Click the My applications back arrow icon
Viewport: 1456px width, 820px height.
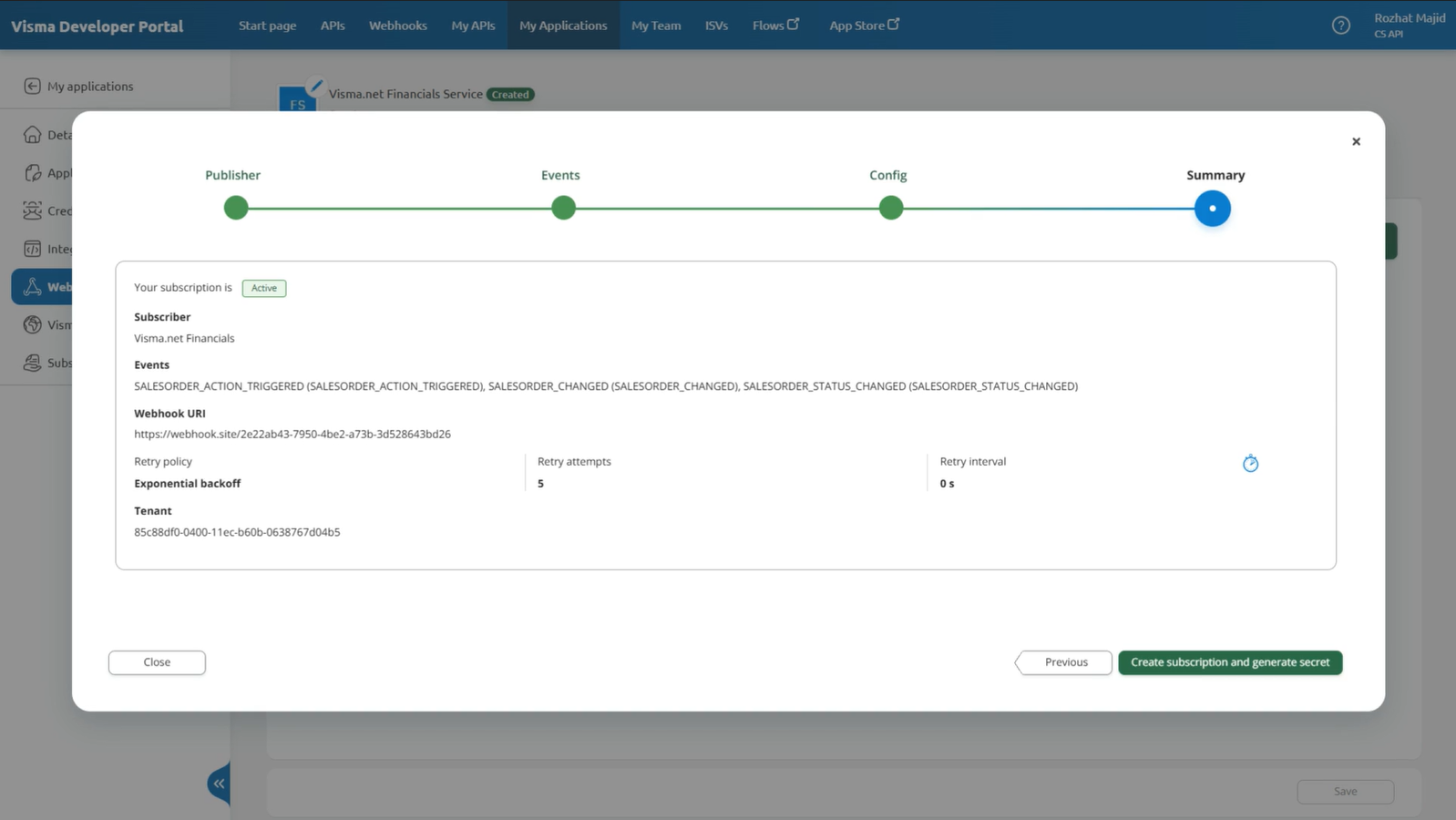[33, 86]
